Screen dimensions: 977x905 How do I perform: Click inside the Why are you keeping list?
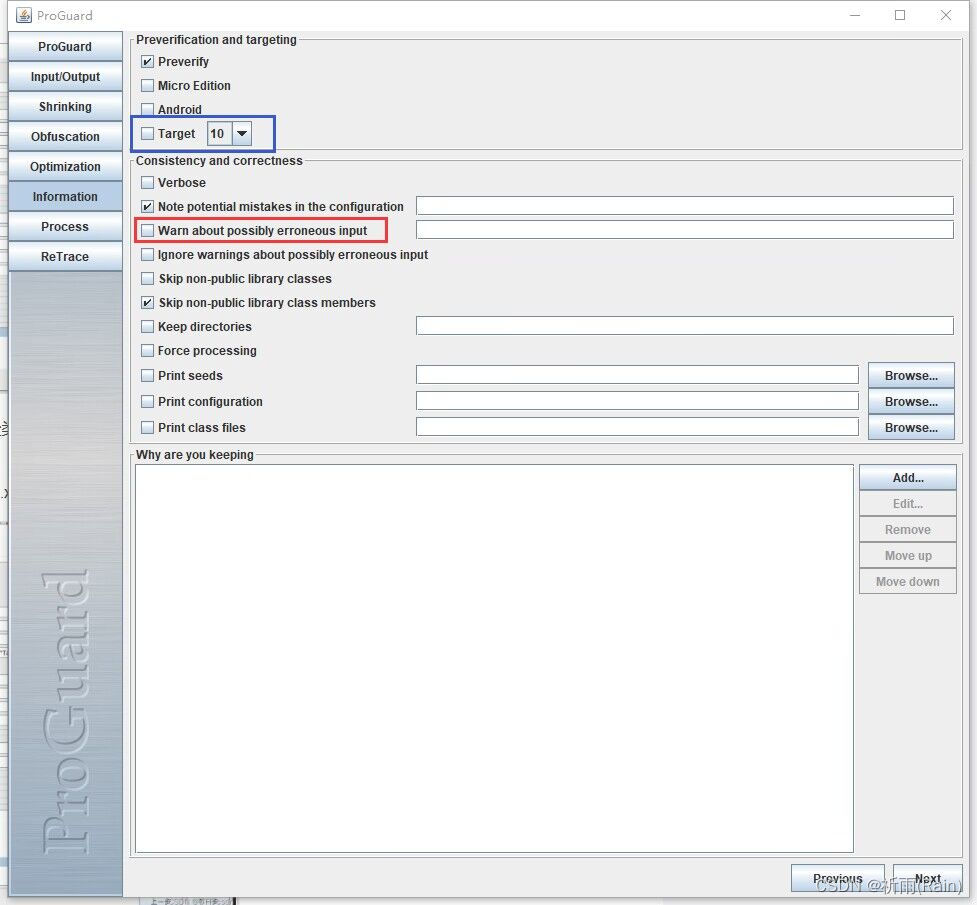pos(494,658)
